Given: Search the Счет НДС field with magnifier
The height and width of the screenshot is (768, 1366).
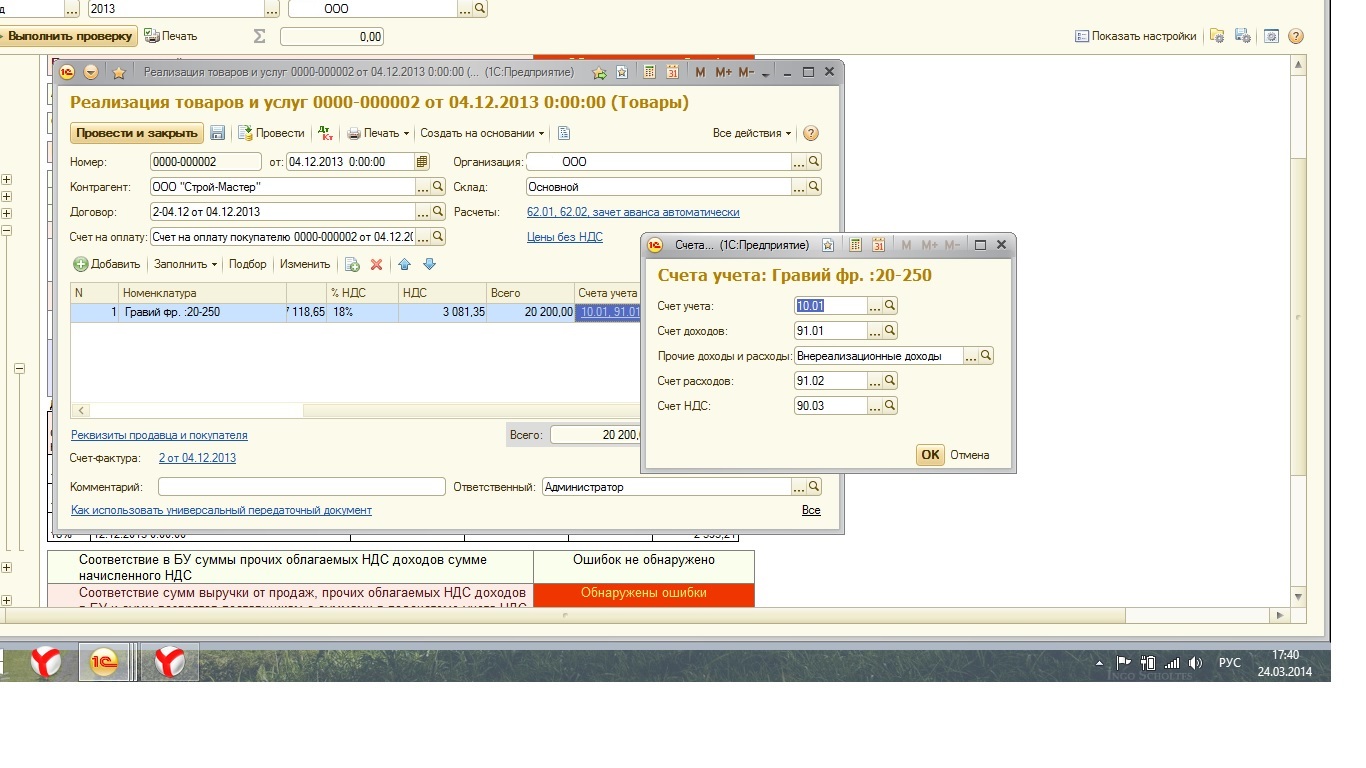Looking at the screenshot, I should [890, 406].
